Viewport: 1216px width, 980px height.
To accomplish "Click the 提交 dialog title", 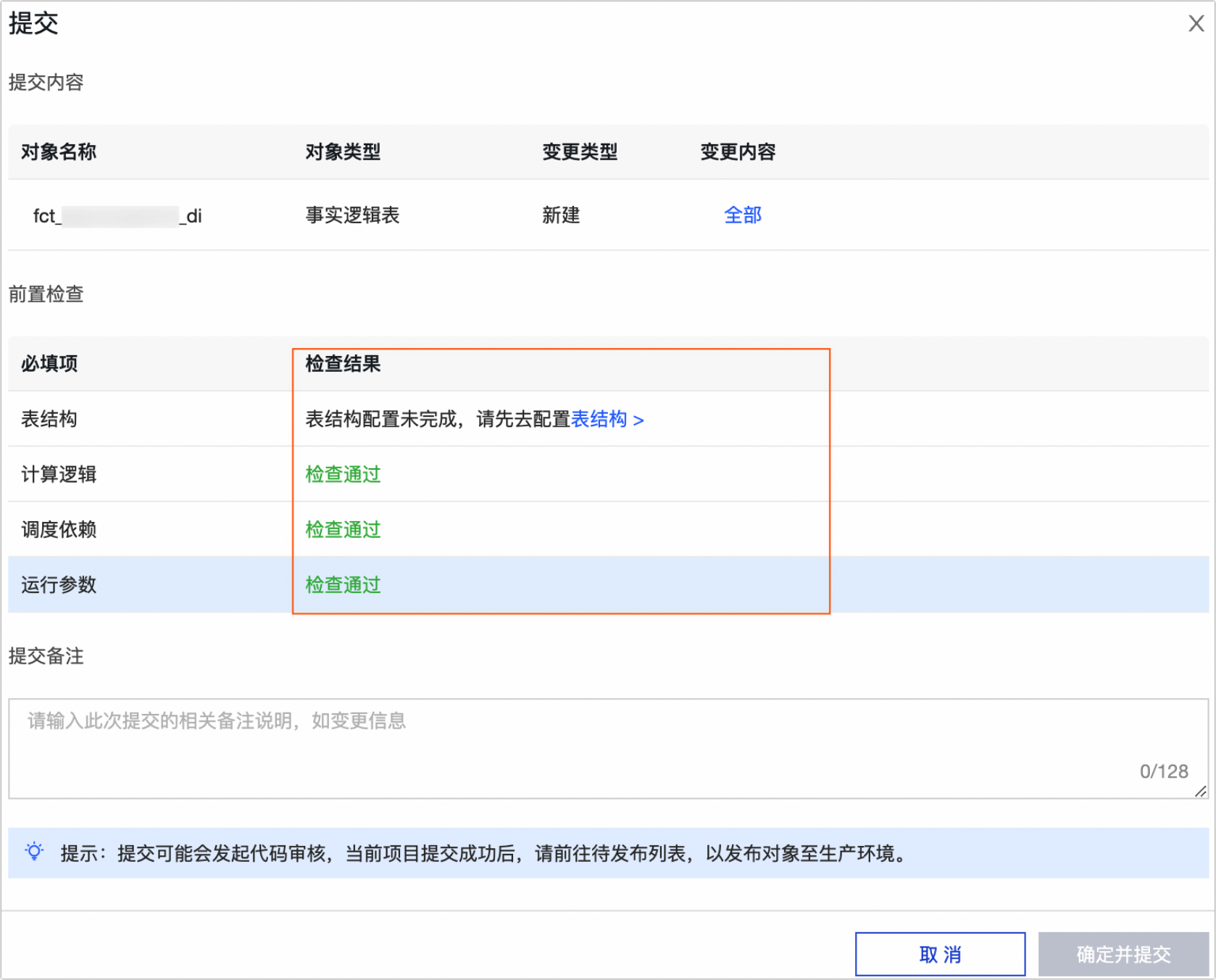I will click(x=33, y=23).
